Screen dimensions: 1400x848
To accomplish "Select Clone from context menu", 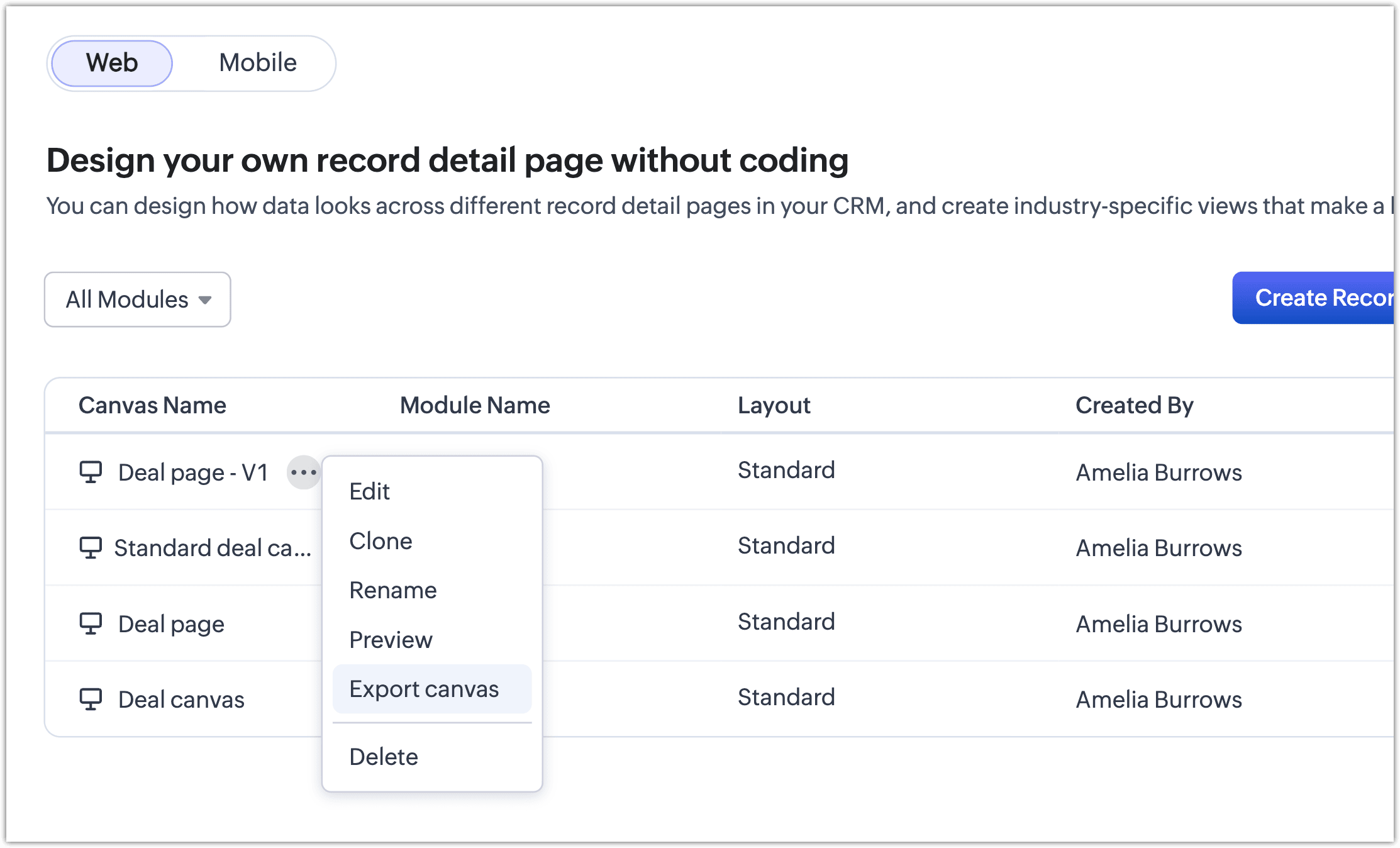I will pyautogui.click(x=381, y=541).
